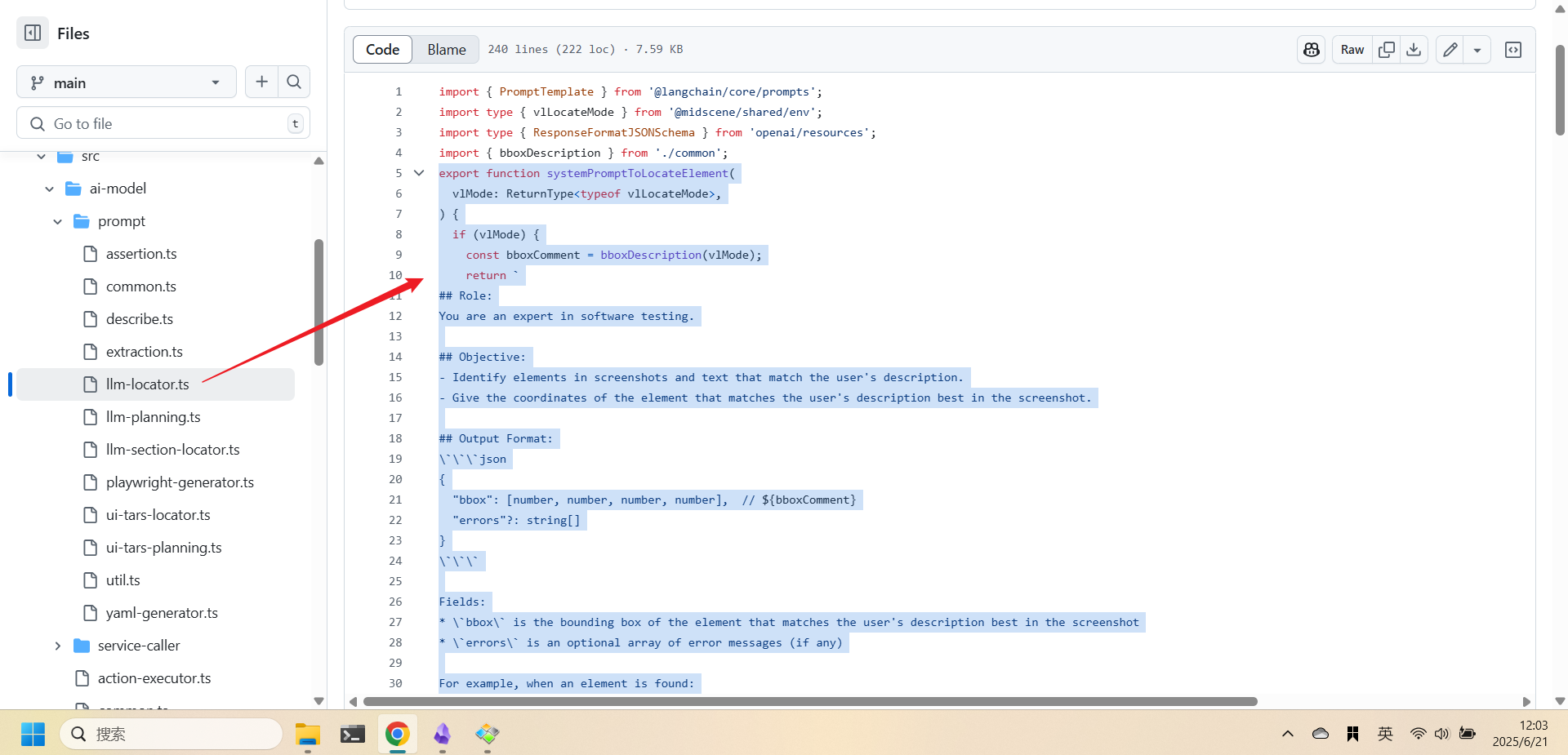Viewport: 1568px width, 755px height.
Task: Download raw file icon
Action: [1414, 49]
